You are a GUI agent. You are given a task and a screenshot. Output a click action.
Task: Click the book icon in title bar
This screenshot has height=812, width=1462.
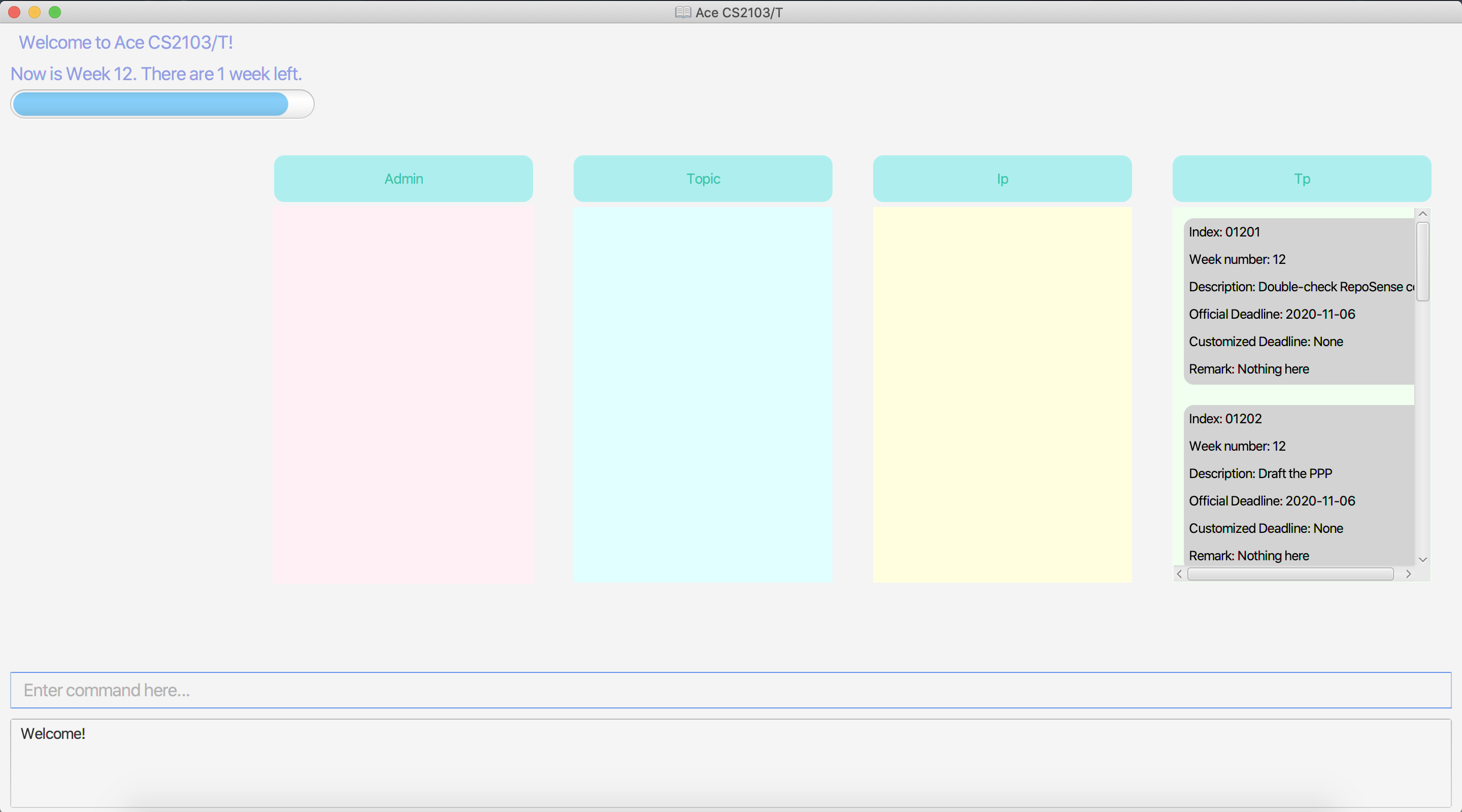coord(683,12)
